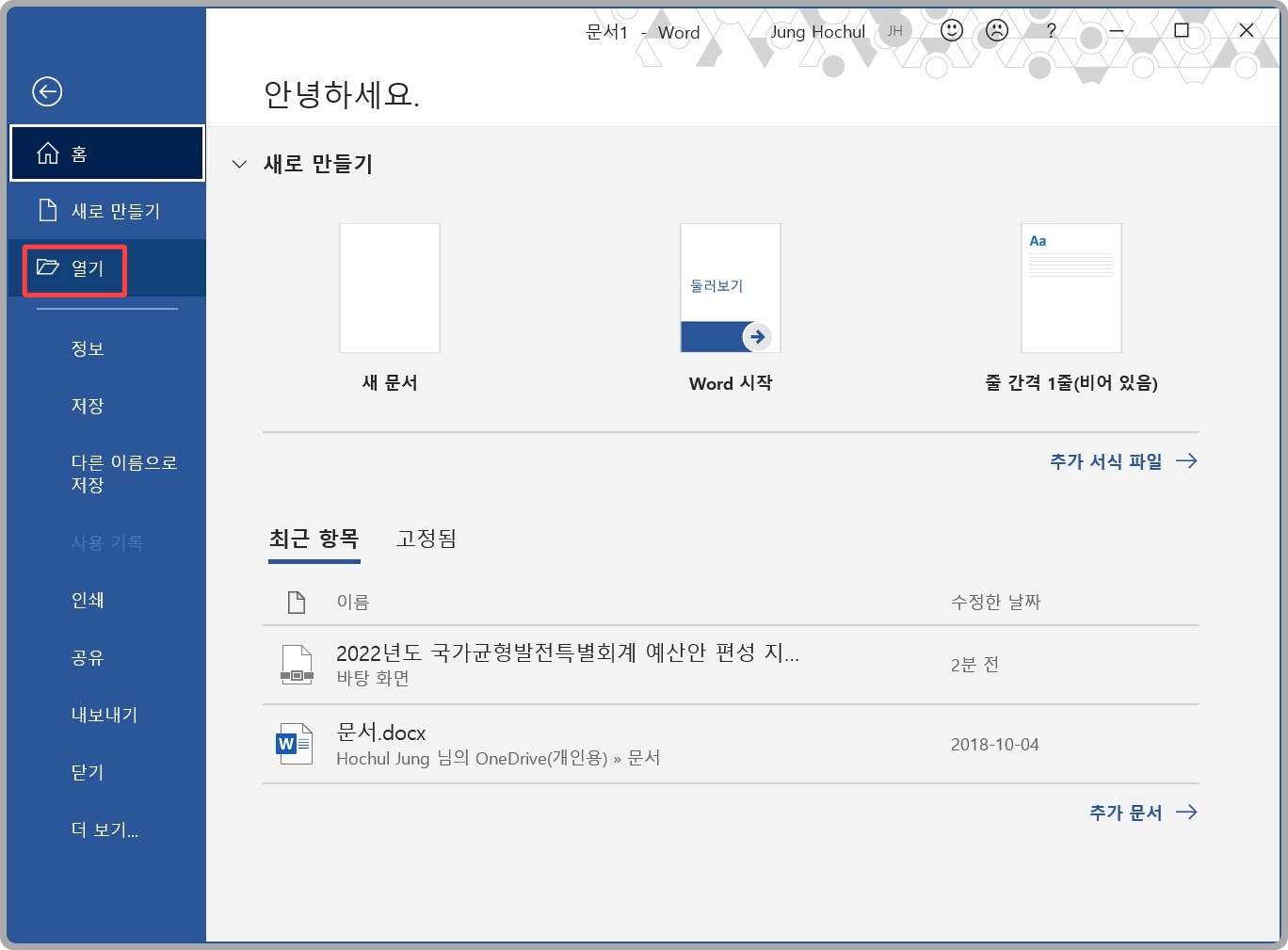Click the smiley feedback icon
The width and height of the screenshot is (1288, 950).
[950, 30]
